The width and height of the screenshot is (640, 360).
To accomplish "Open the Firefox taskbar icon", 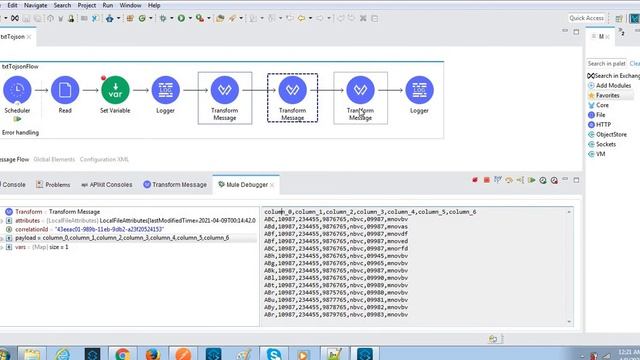I will point(153,353).
